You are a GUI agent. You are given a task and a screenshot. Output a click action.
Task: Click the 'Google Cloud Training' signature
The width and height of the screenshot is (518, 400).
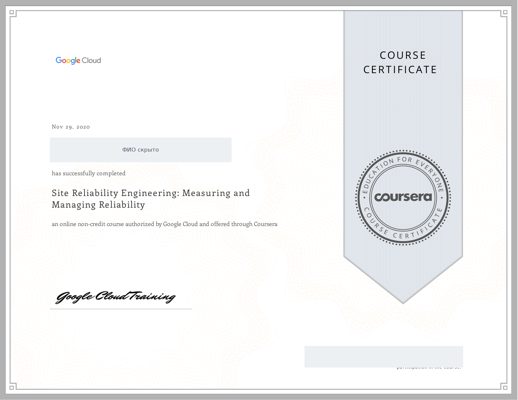pos(115,296)
